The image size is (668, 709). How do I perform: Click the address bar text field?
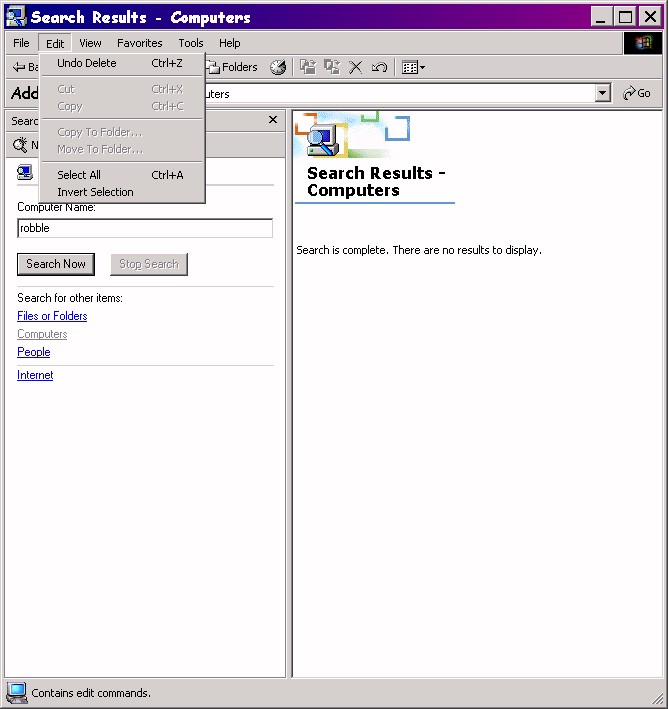[x=399, y=94]
